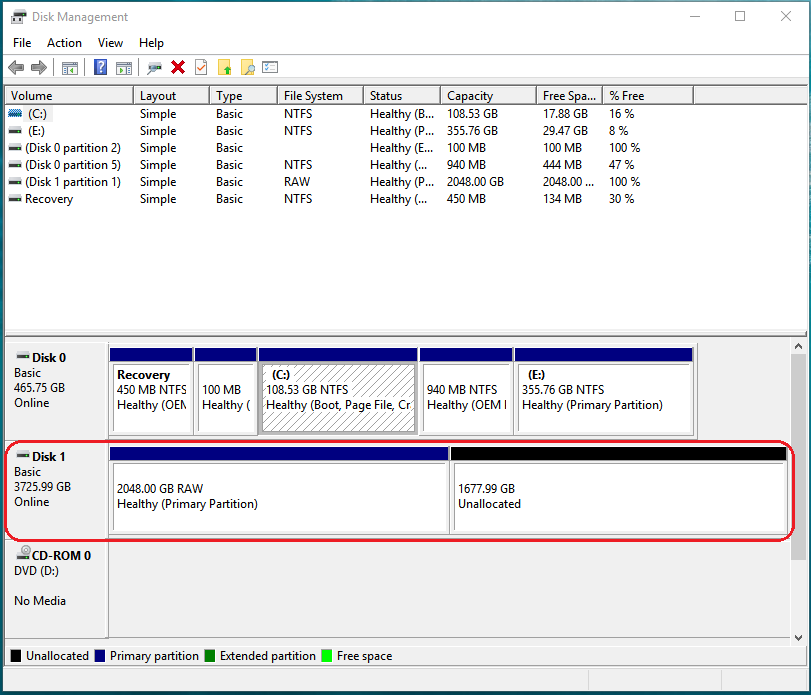Viewport: 811px width, 695px height.
Task: Click the Disk 0 partition 2 drive icon
Action: [x=16, y=147]
